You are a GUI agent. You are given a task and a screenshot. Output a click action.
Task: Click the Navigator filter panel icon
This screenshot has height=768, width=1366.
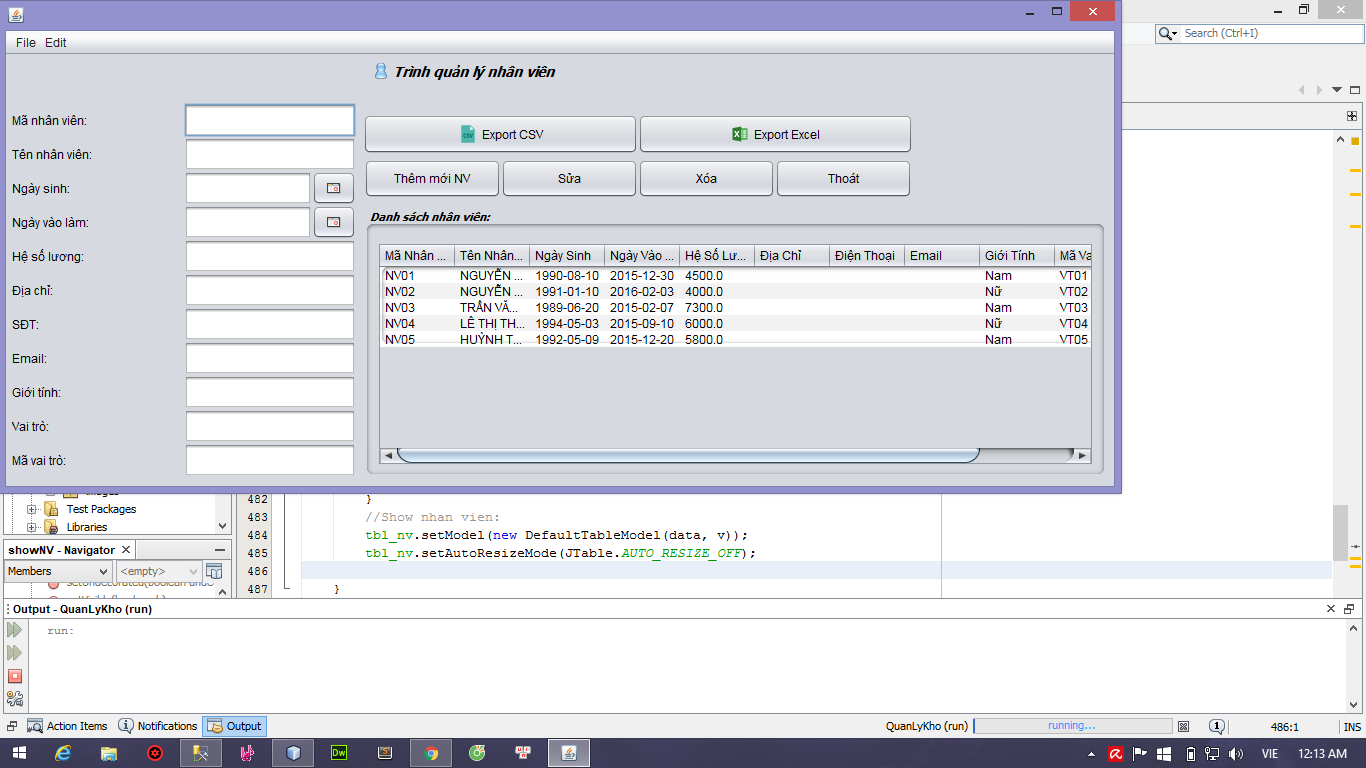pyautogui.click(x=214, y=571)
